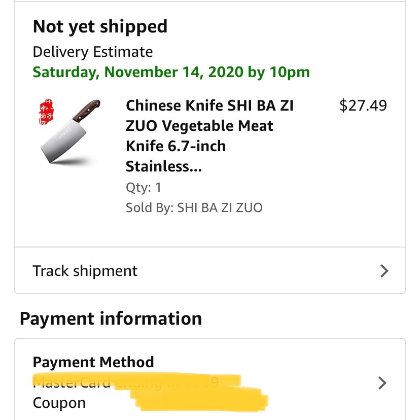This screenshot has width=420, height=420.
Task: Tap the Coupon payment entry
Action: click(x=59, y=403)
